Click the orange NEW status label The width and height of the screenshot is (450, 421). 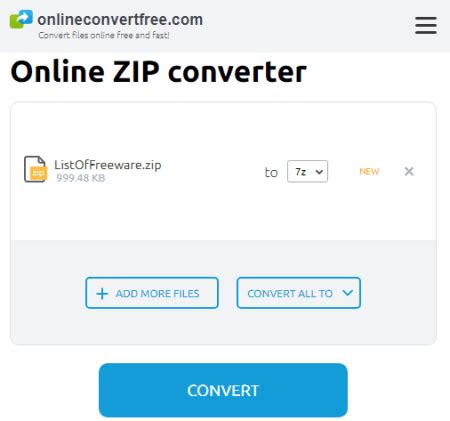tap(369, 172)
